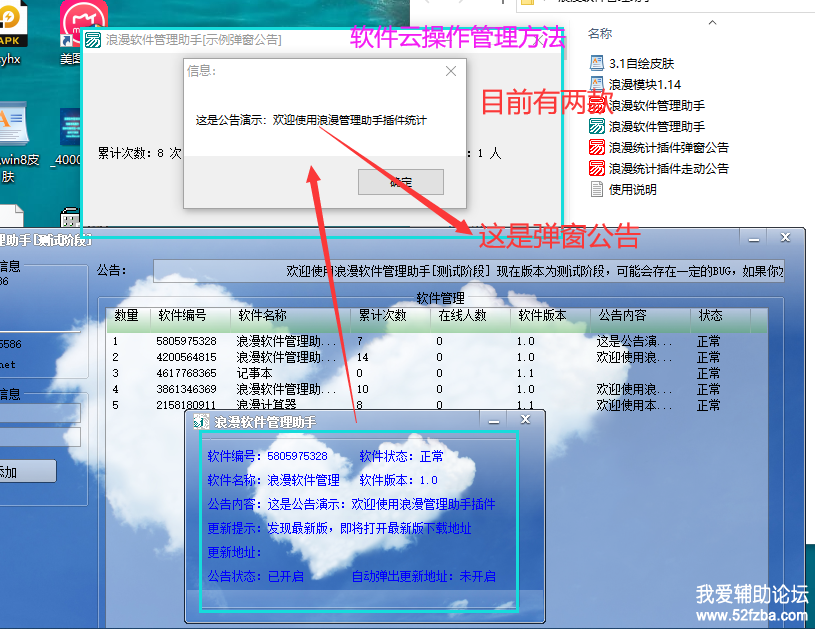Open the 浪漫模块1.14 file icon
Viewport: 815px width, 629px height.
tap(597, 84)
